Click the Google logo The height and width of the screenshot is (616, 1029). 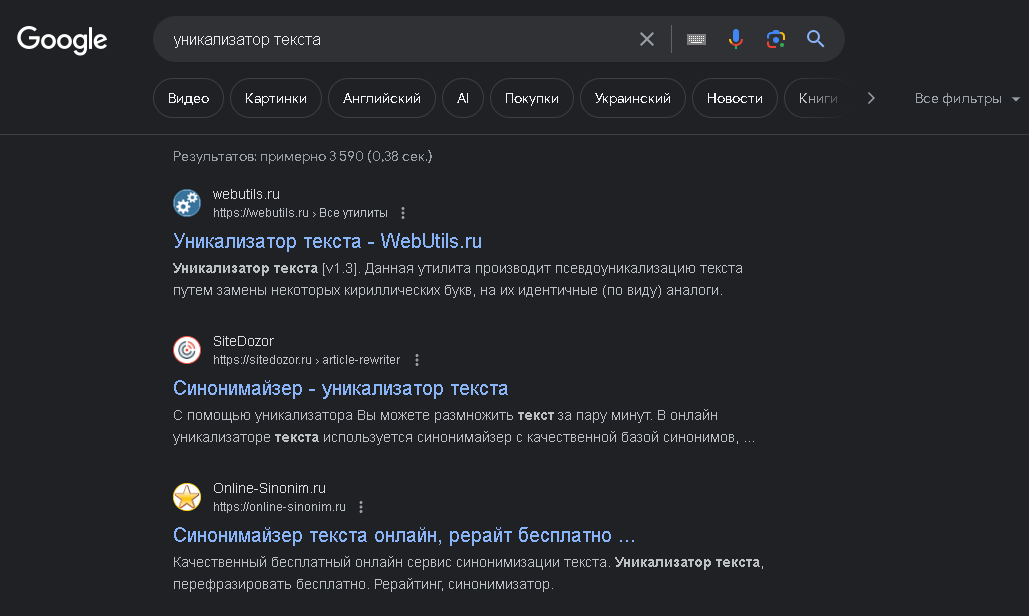click(62, 40)
